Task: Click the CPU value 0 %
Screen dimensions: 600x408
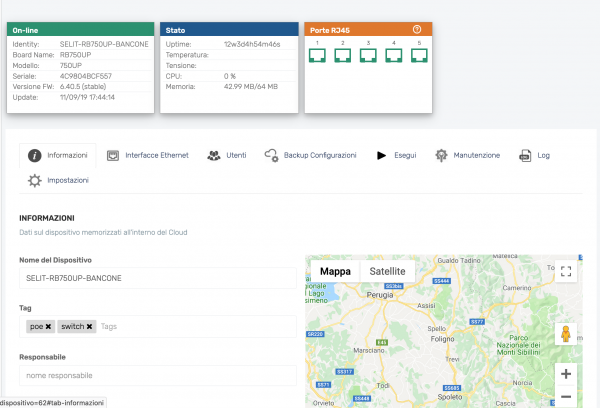Action: [230, 76]
